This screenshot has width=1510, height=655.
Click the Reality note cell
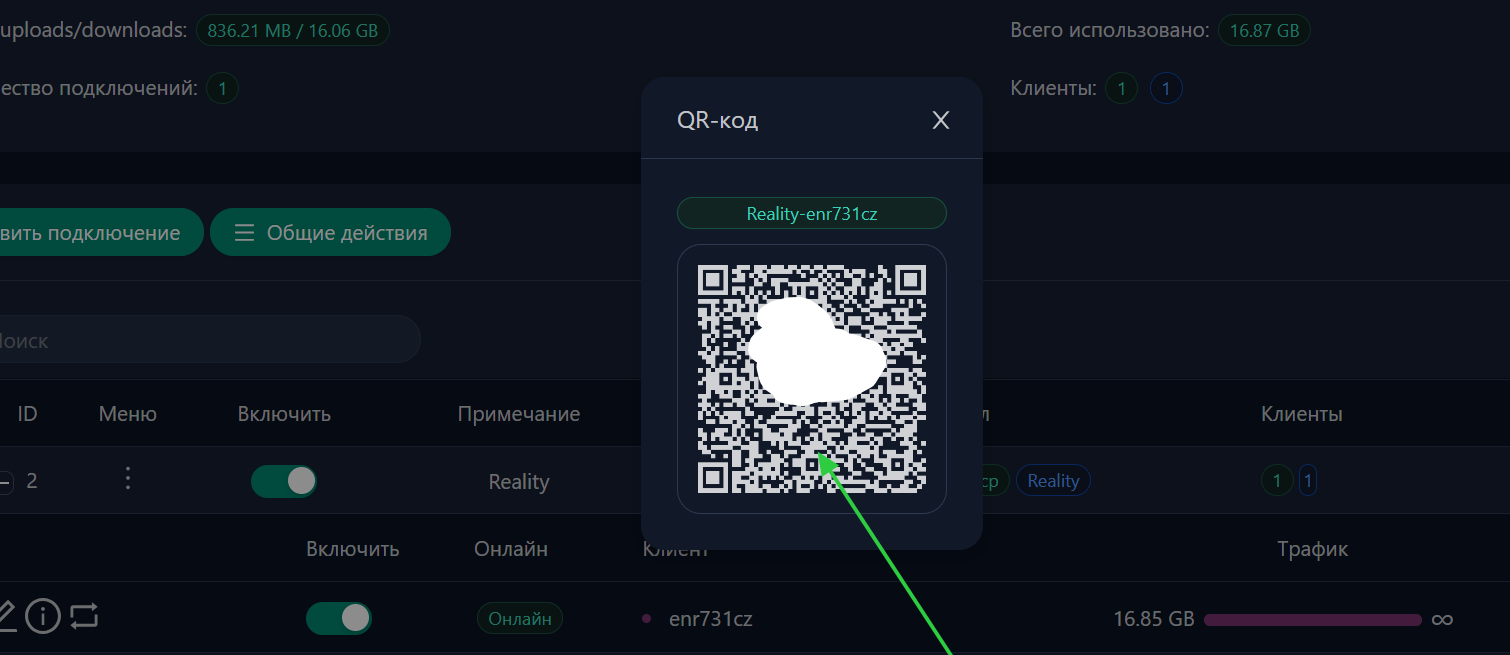[x=519, y=482]
